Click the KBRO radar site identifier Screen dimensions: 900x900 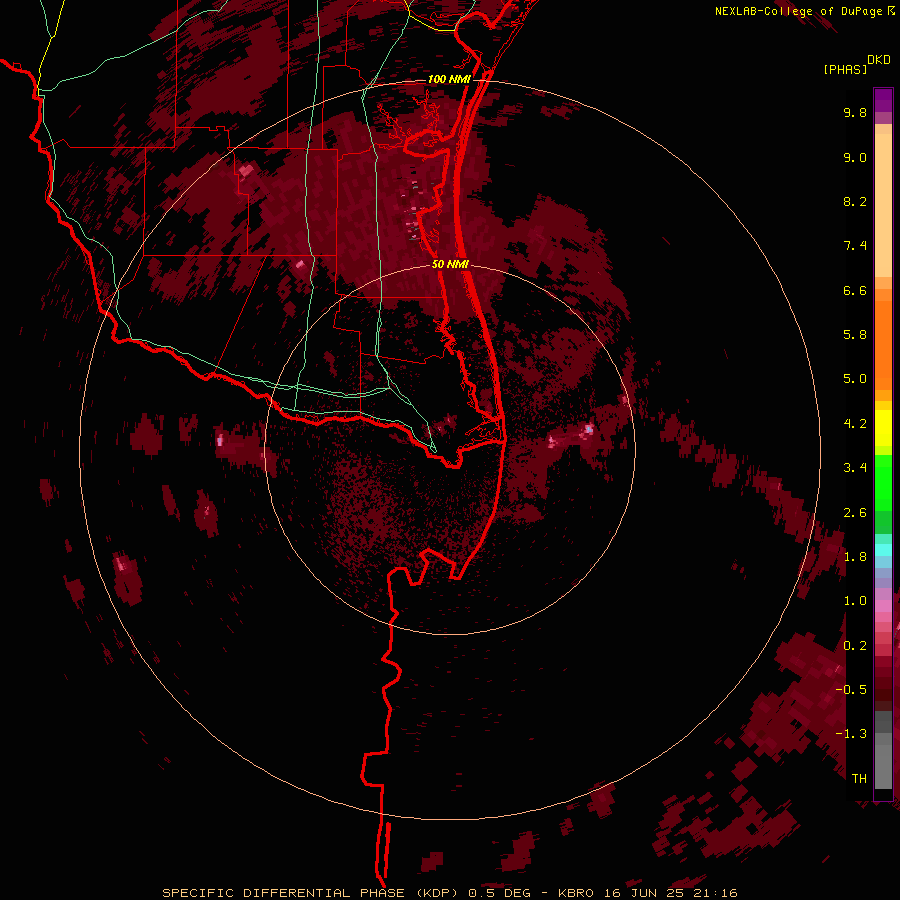point(576,893)
